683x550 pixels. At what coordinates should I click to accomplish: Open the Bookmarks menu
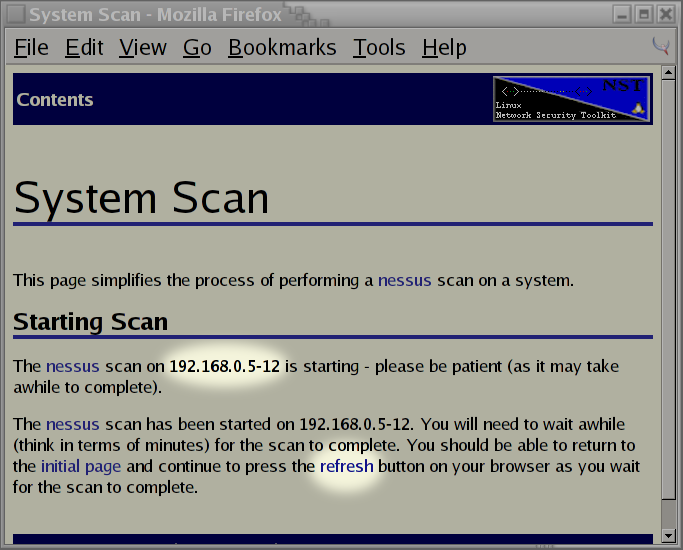pyautogui.click(x=282, y=47)
